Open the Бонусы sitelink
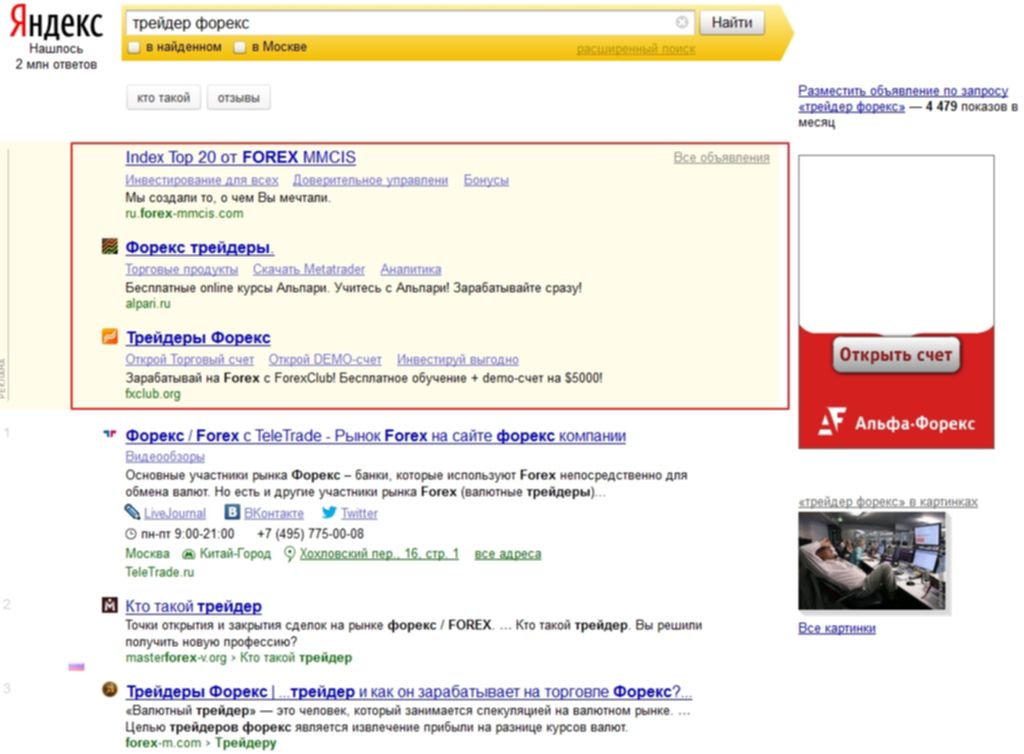This screenshot has height=754, width=1024. point(486,180)
